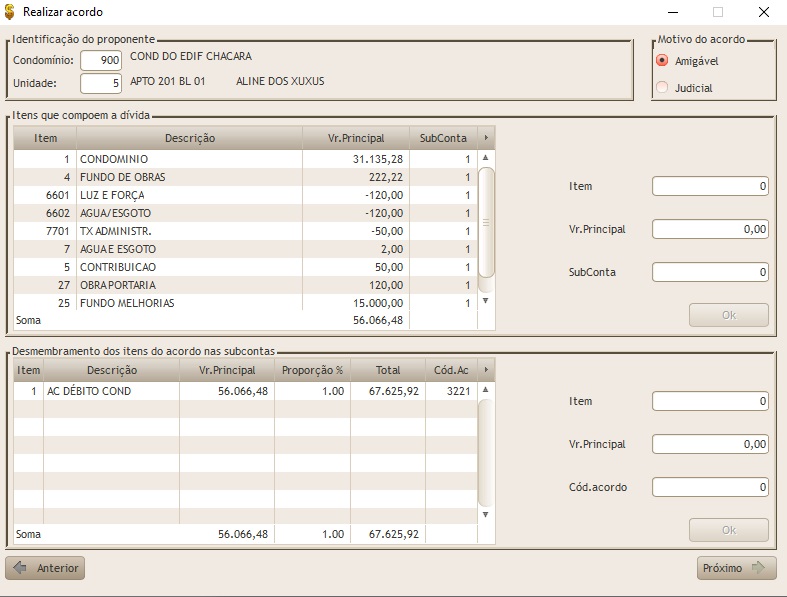
Task: Select the AC DÉBITO COND row
Action: pyautogui.click(x=112, y=392)
